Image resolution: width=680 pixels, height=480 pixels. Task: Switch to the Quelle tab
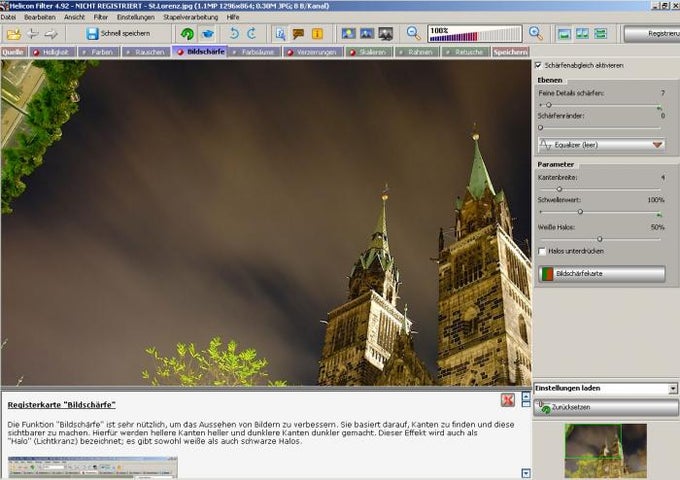pyautogui.click(x=13, y=52)
